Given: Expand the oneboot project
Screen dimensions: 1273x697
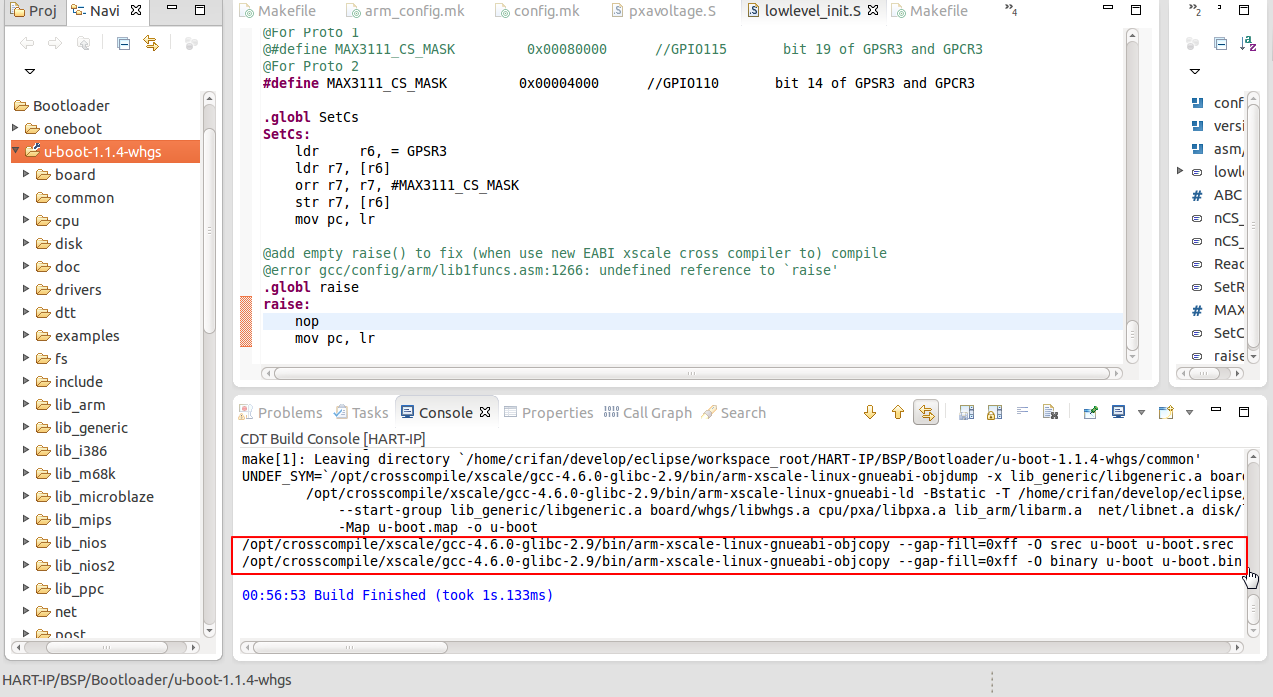Looking at the screenshot, I should [x=15, y=128].
